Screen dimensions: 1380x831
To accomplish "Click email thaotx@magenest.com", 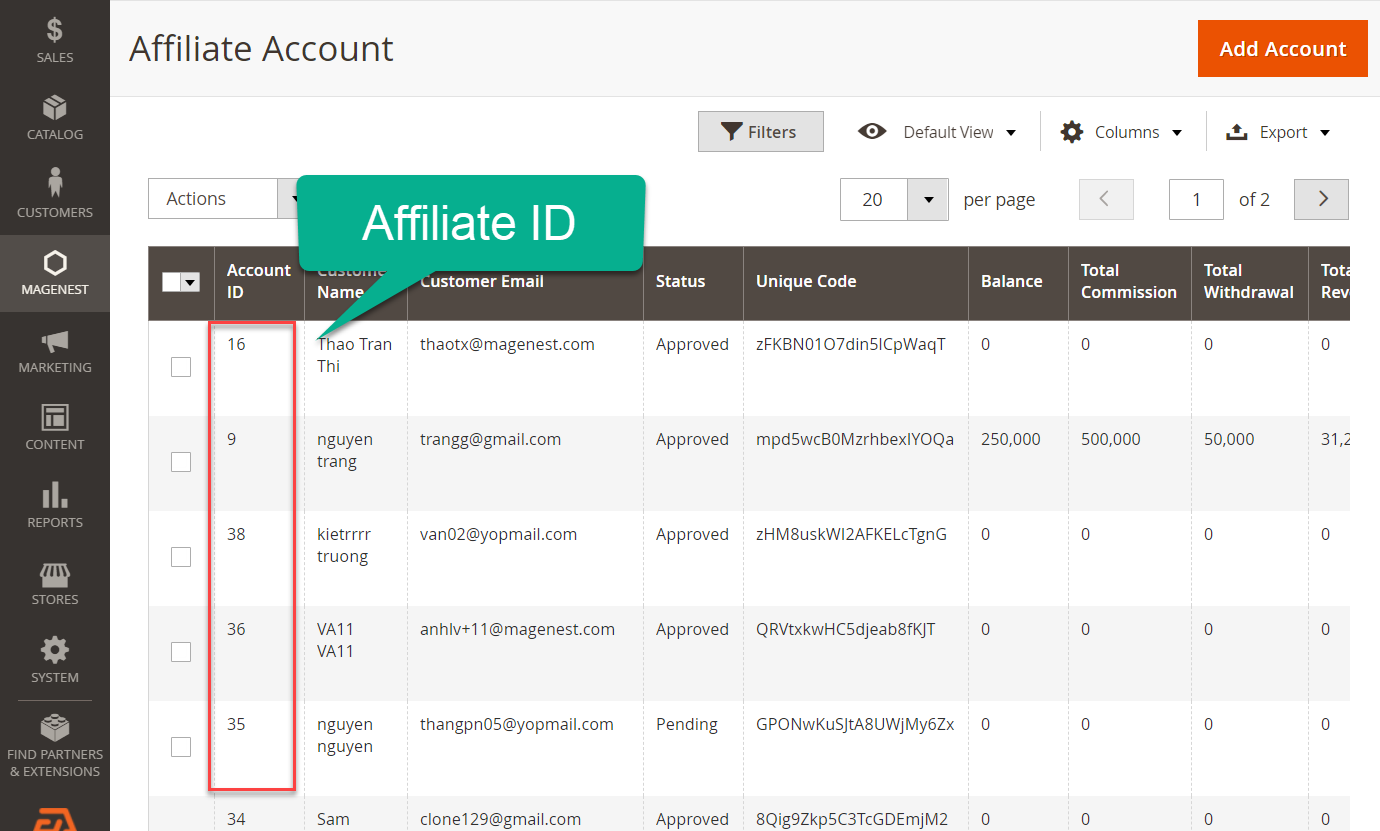I will tap(507, 344).
